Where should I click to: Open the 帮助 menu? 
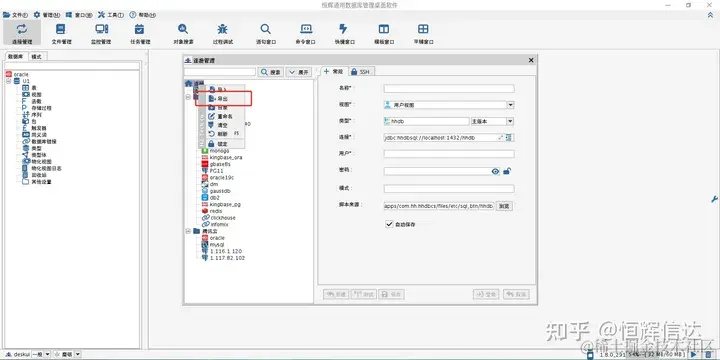143,15
